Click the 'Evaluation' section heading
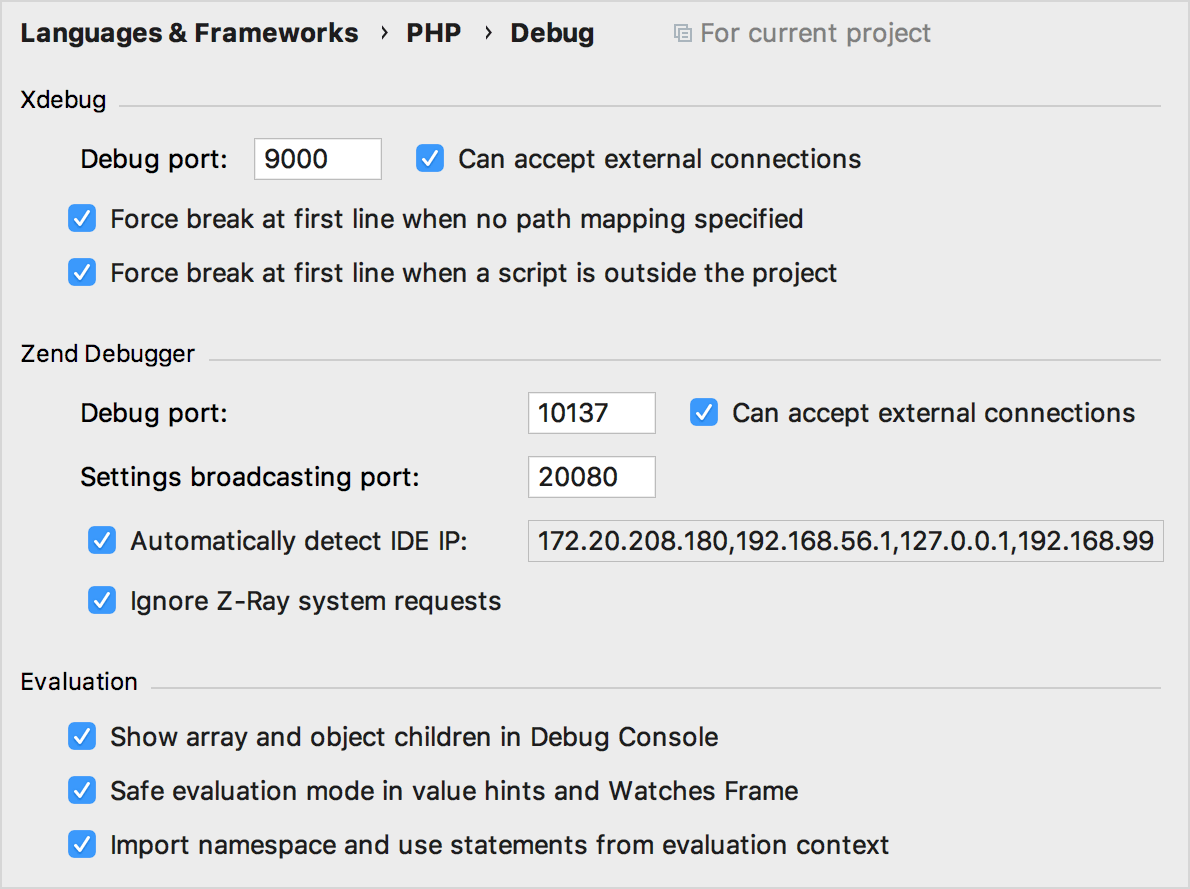The height and width of the screenshot is (889, 1190). tap(79, 682)
